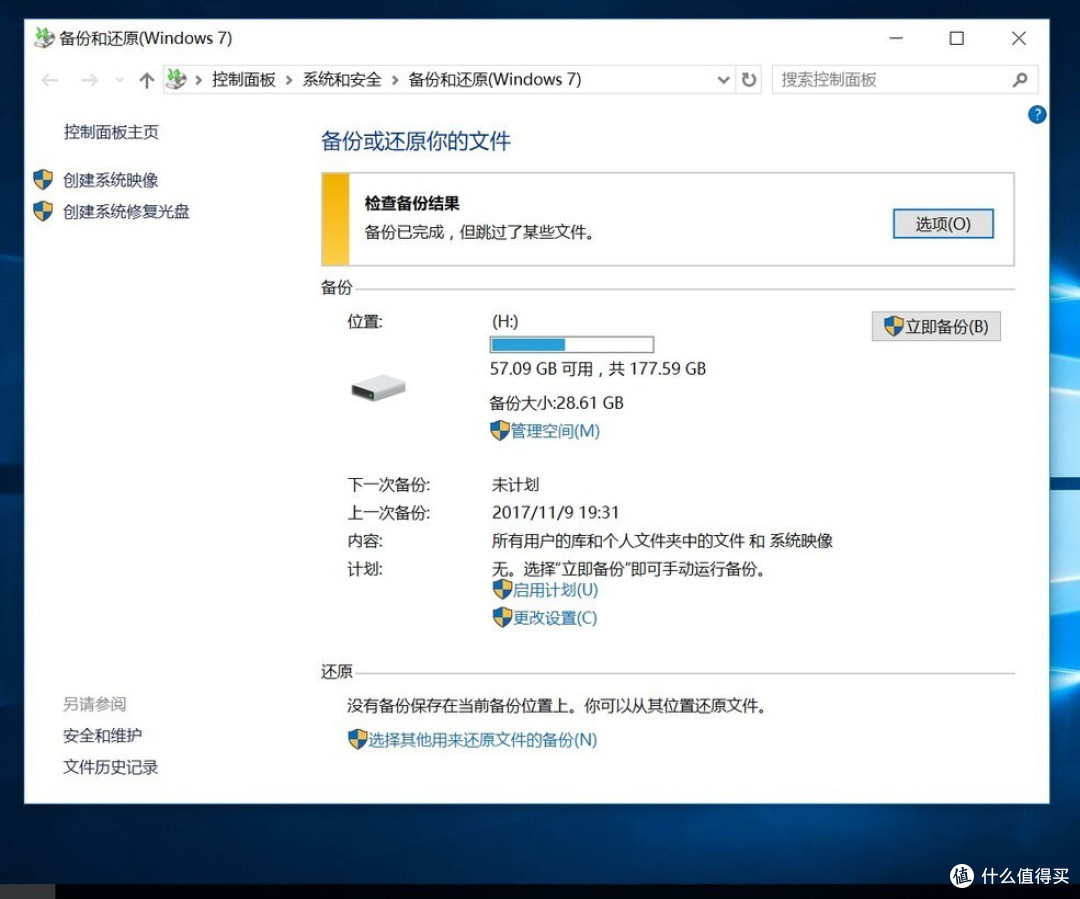Image resolution: width=1080 pixels, height=899 pixels.
Task: Click the search magnifier icon
Action: click(1020, 80)
